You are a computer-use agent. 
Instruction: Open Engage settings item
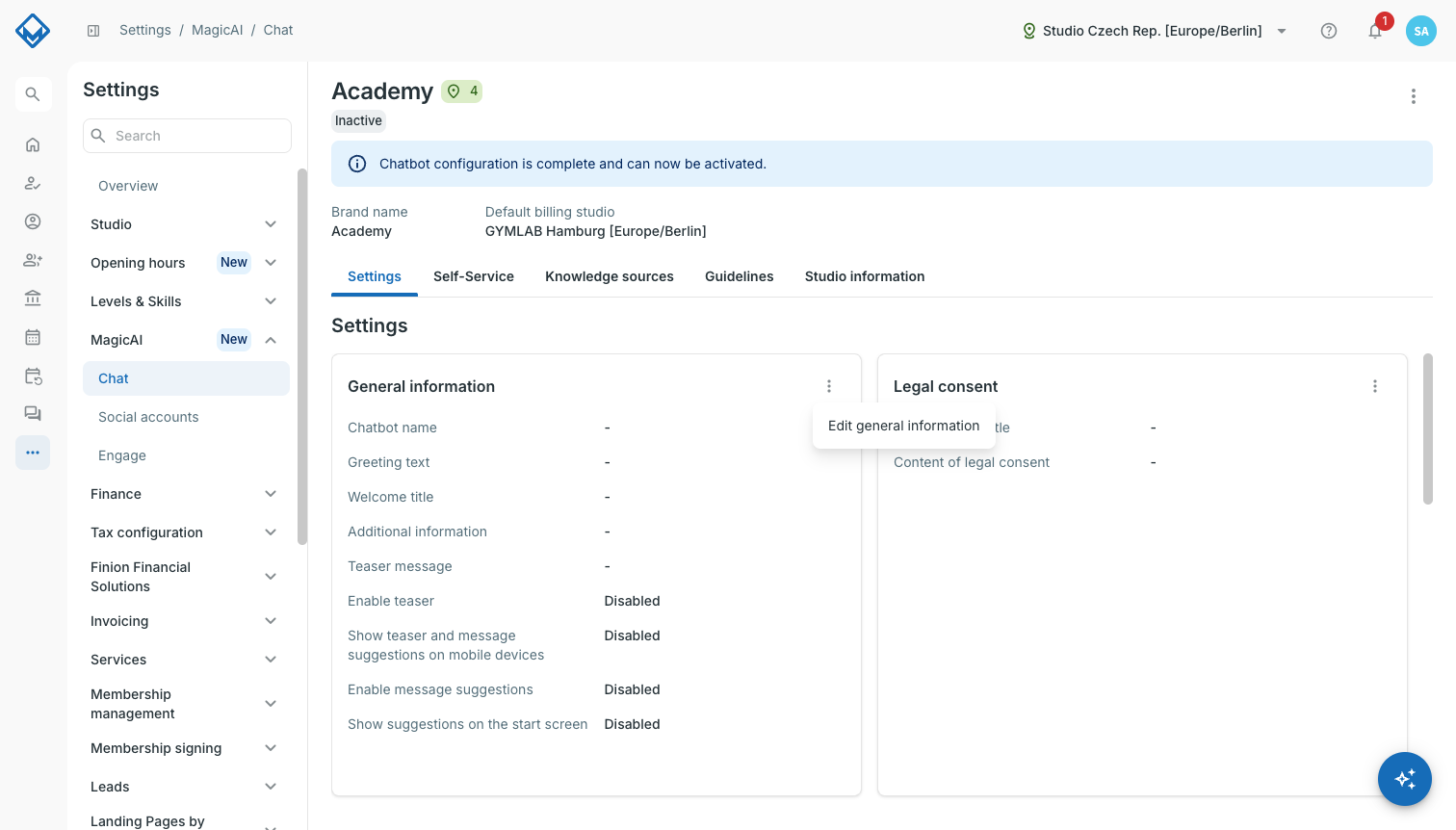click(x=186, y=455)
